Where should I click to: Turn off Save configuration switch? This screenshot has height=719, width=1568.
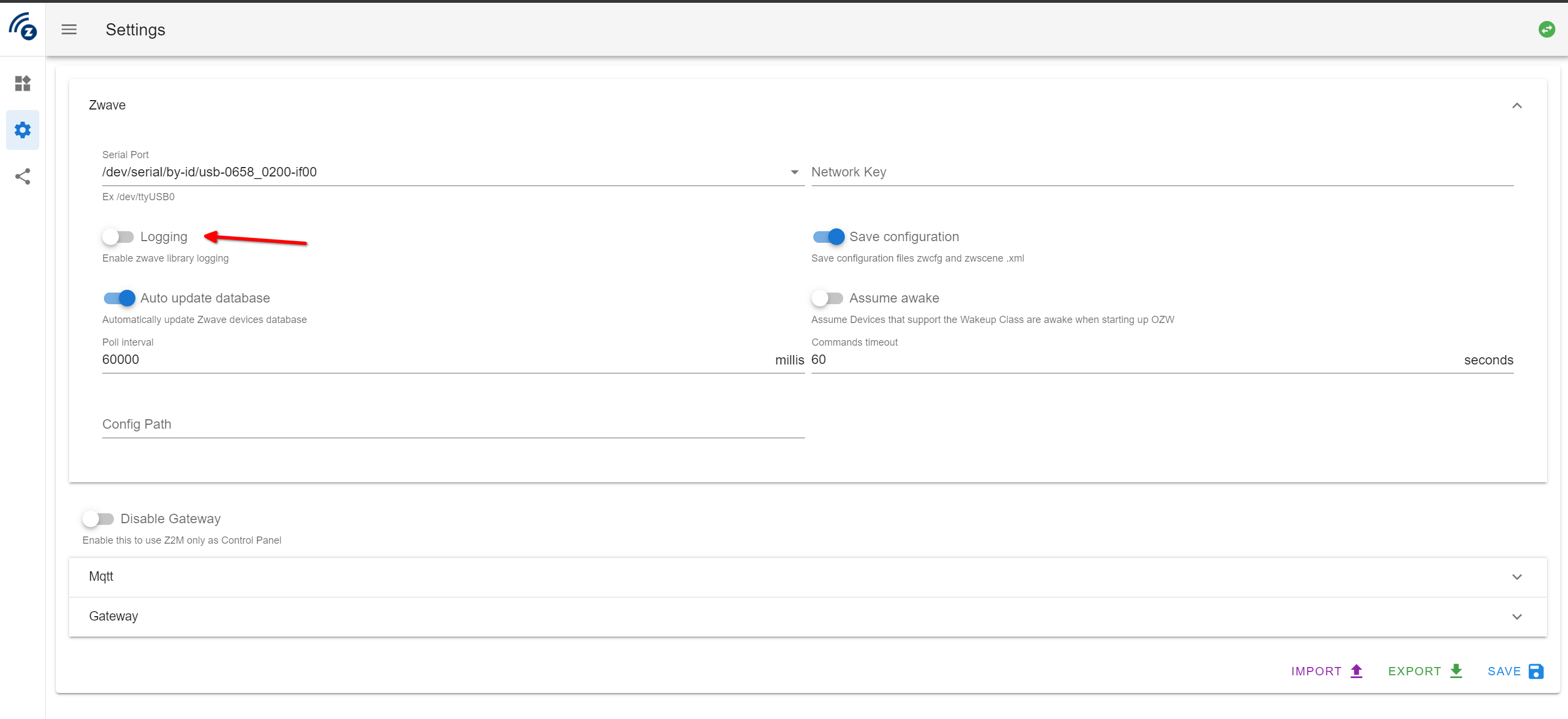pyautogui.click(x=828, y=237)
